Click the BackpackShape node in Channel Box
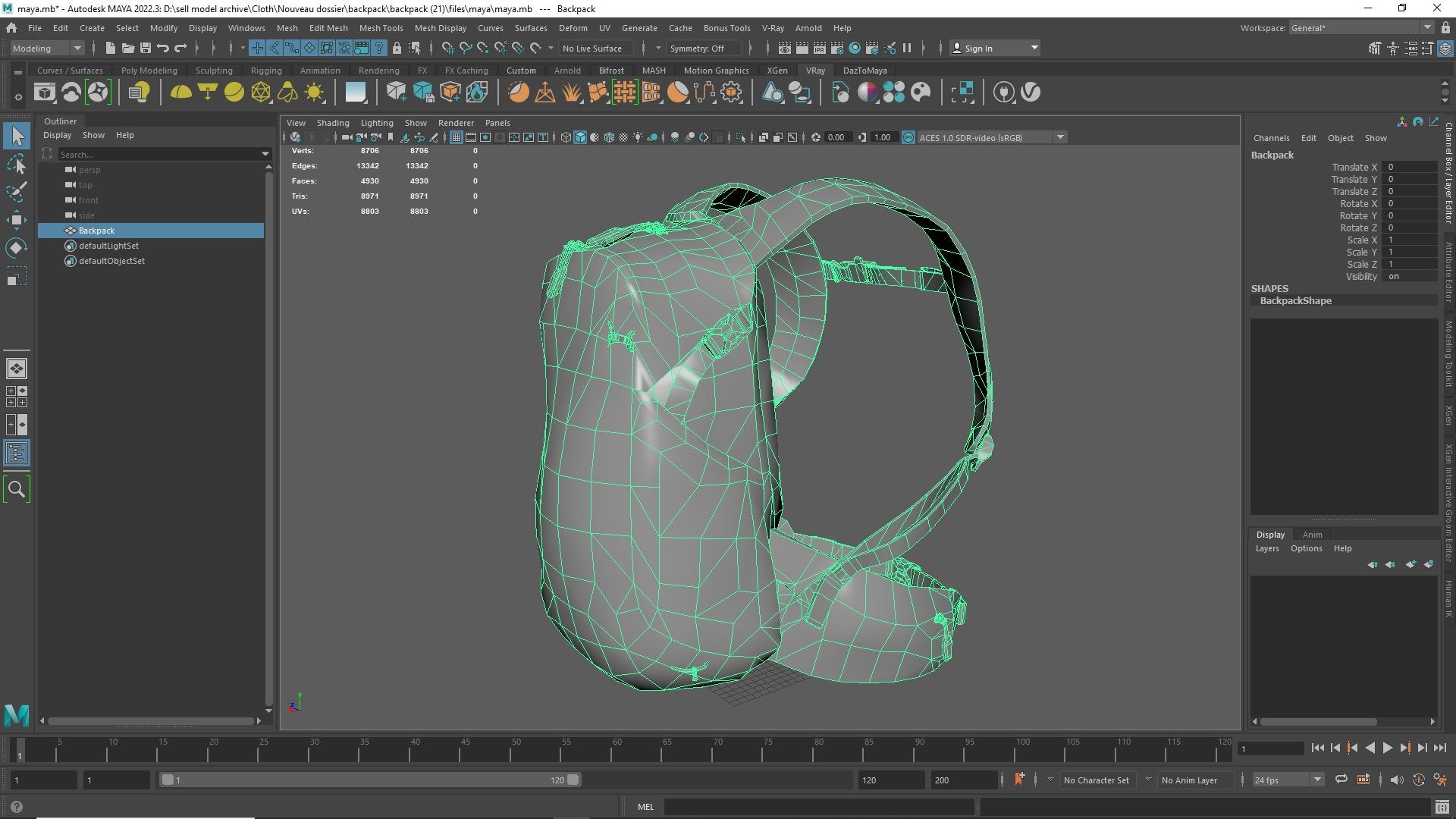 point(1295,301)
